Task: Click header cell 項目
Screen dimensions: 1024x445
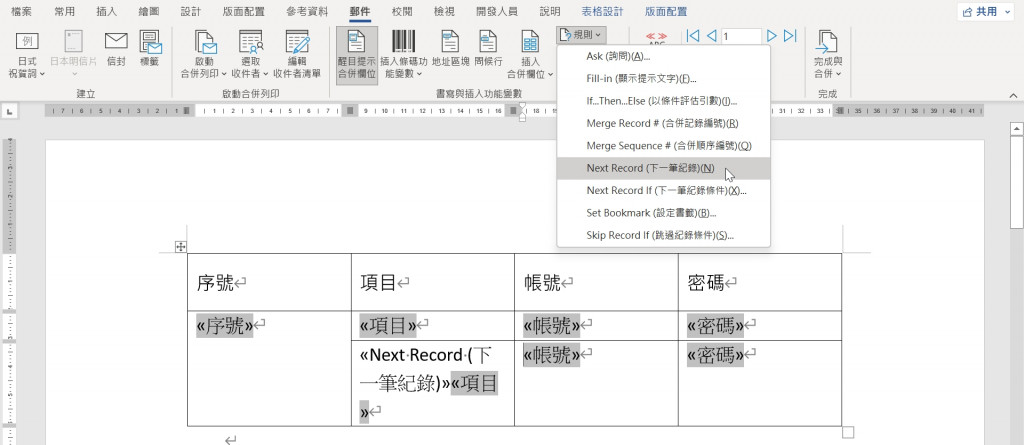Action: [432, 282]
